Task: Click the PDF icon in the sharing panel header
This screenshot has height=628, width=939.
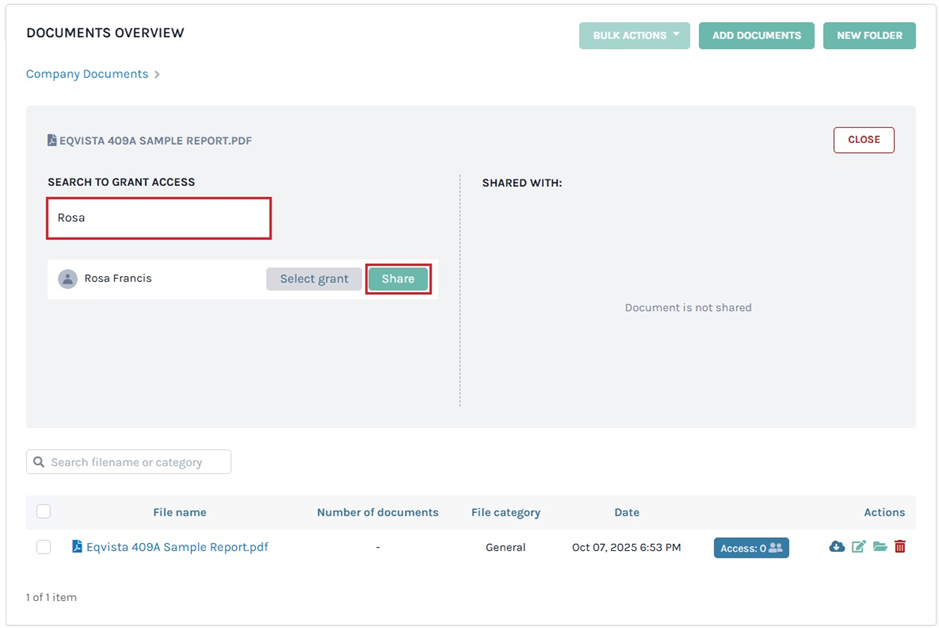Action: [x=52, y=141]
